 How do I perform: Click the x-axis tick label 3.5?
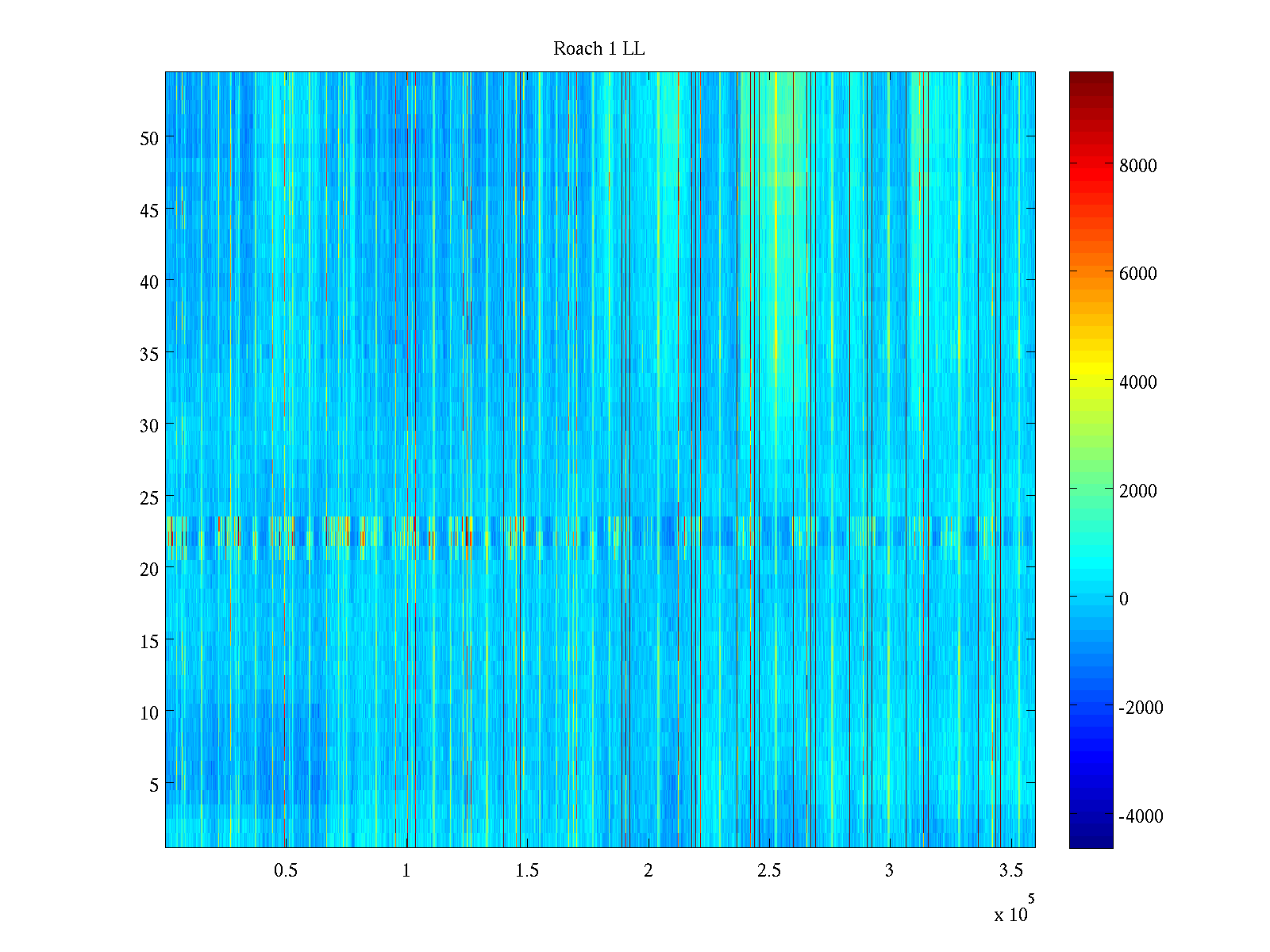(x=1010, y=871)
